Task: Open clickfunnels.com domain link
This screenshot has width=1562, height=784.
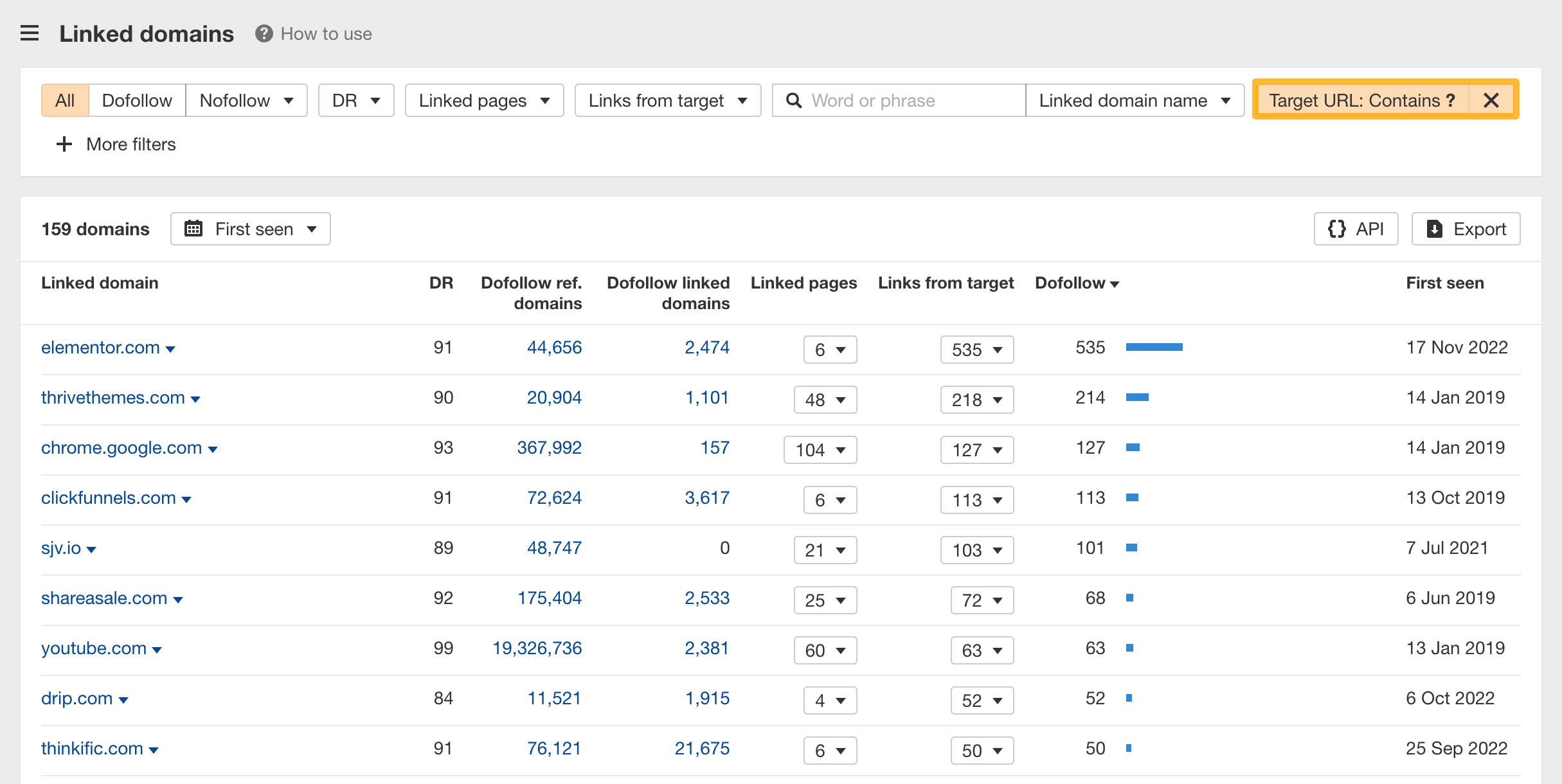Action: click(109, 498)
